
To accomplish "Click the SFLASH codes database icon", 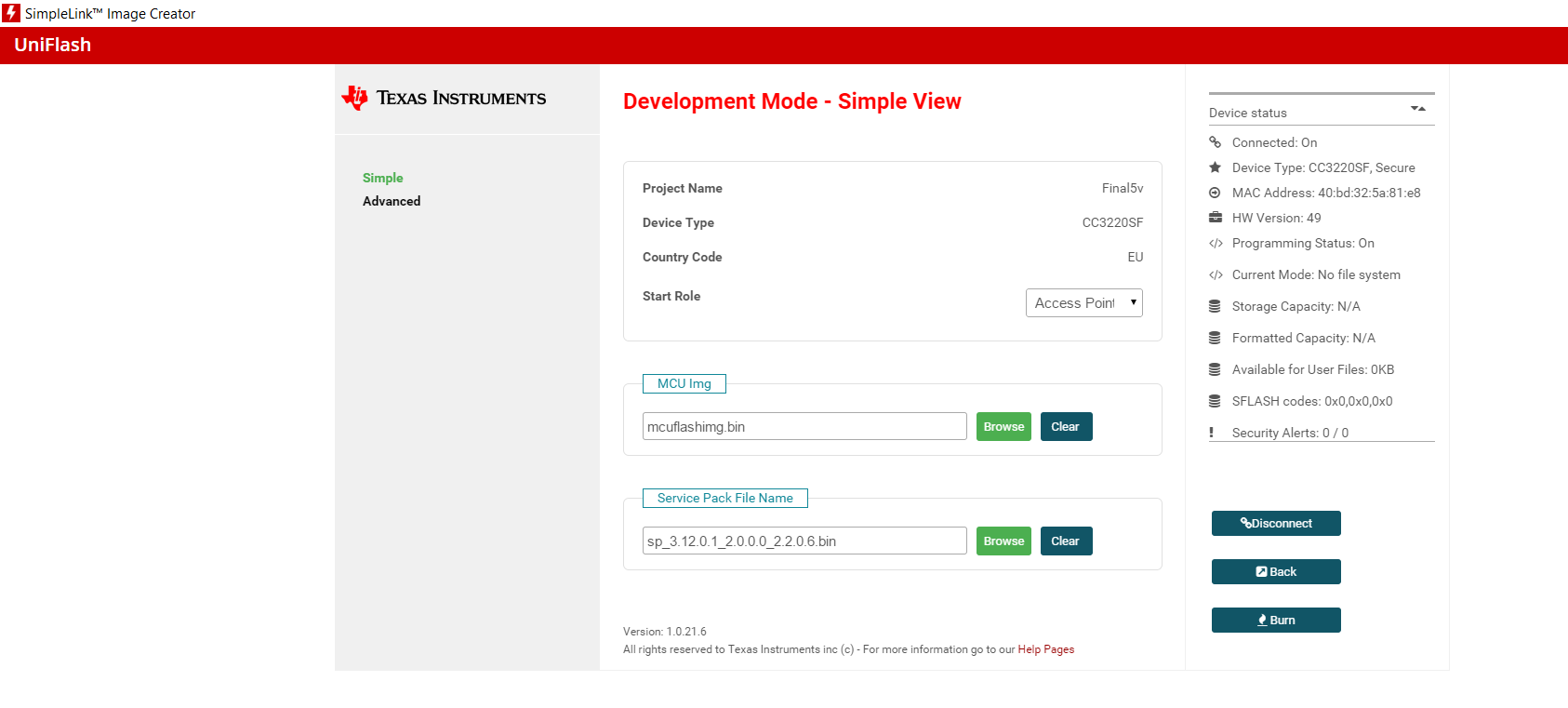I will tap(1215, 401).
